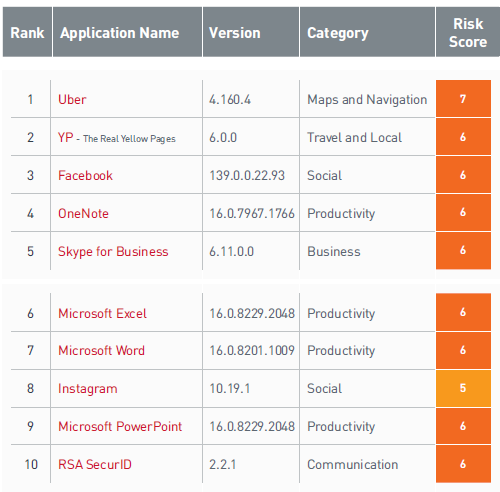Select Microsoft PowerPoint's risk score cell
Screen dimensions: 500x492
[463, 426]
